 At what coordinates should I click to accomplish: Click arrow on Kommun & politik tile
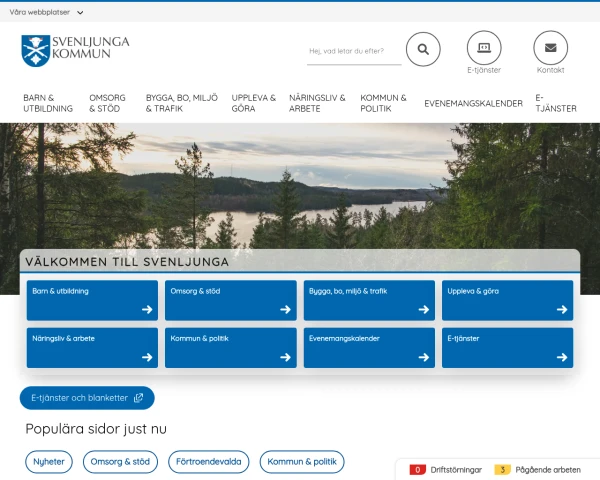point(285,357)
